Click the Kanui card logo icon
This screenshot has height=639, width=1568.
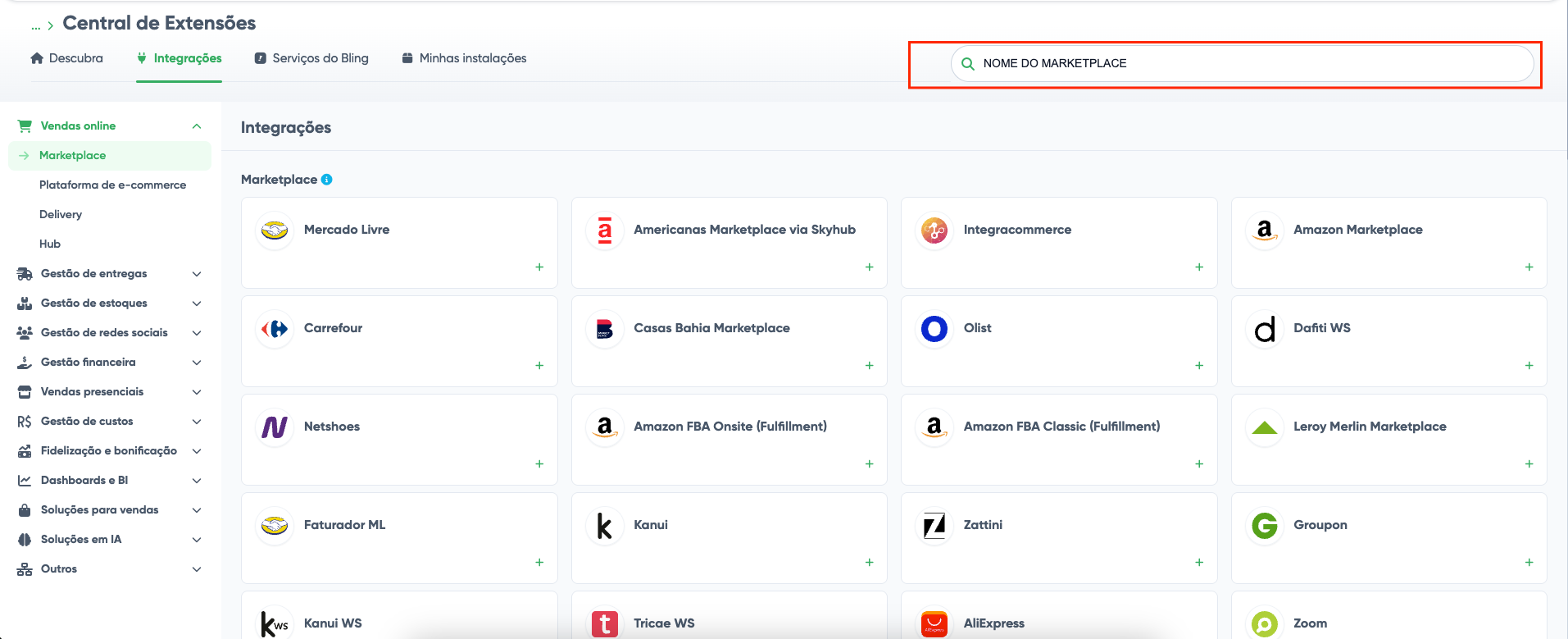[x=605, y=526]
